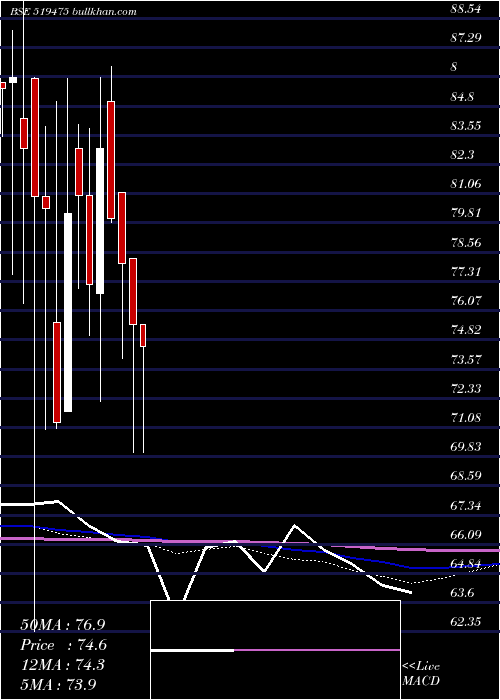The image size is (500, 700).
Task: Click the BSE 519475 bullkhan.com title text
Action: tap(74, 12)
